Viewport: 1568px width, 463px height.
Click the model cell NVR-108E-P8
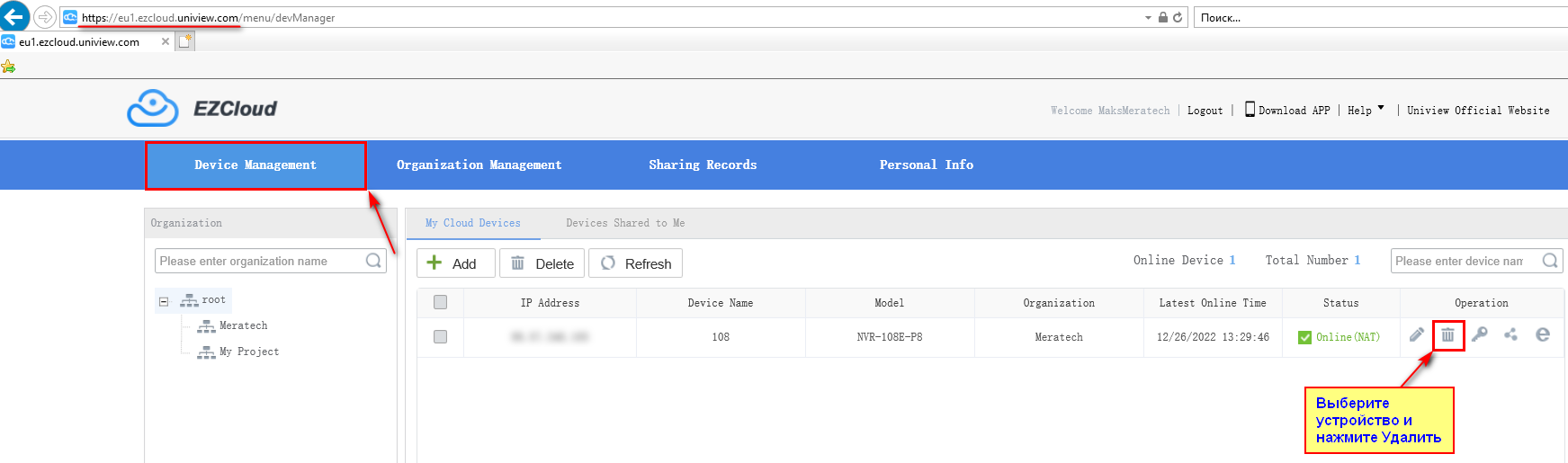pyautogui.click(x=890, y=337)
